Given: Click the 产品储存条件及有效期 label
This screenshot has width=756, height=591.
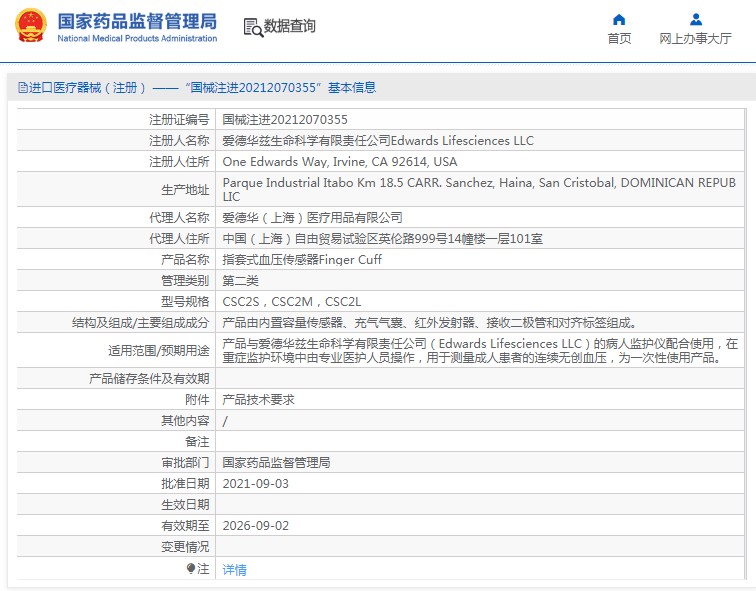Looking at the screenshot, I should [149, 378].
